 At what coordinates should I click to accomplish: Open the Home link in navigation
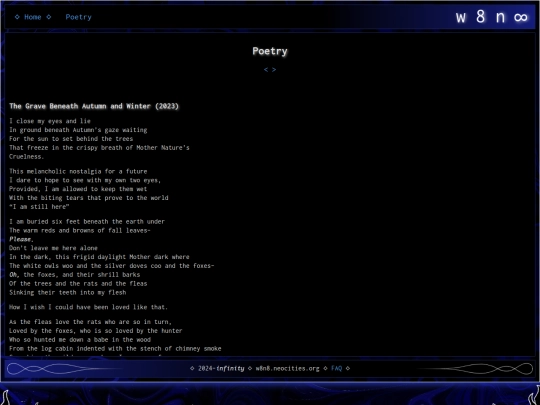(x=33, y=17)
